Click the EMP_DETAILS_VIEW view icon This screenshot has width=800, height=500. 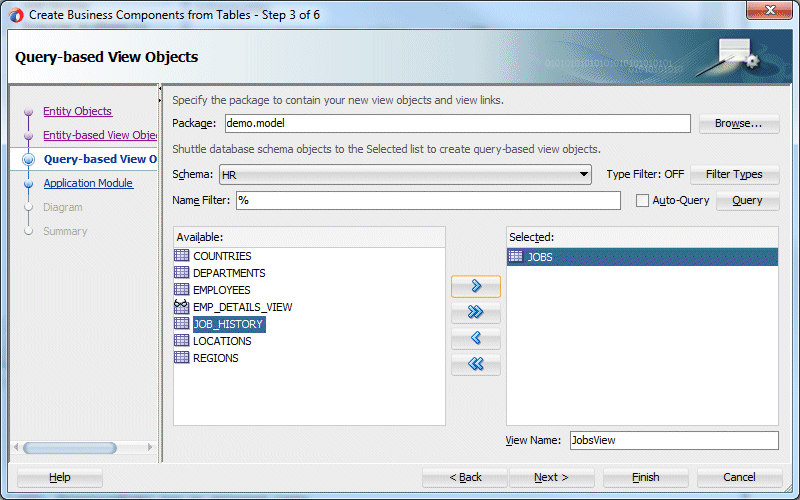tap(181, 306)
